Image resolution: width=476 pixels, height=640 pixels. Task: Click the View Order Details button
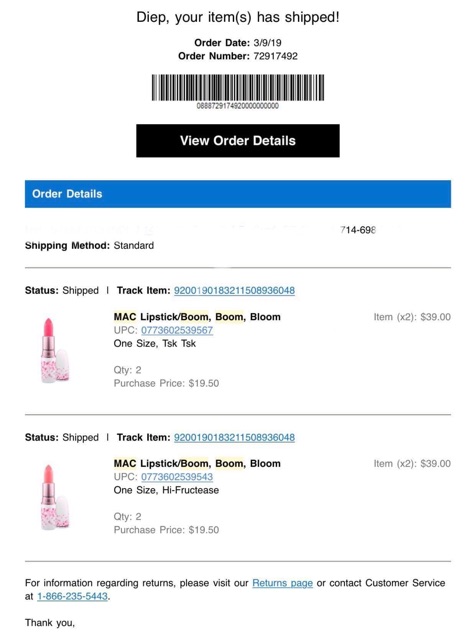coord(238,141)
